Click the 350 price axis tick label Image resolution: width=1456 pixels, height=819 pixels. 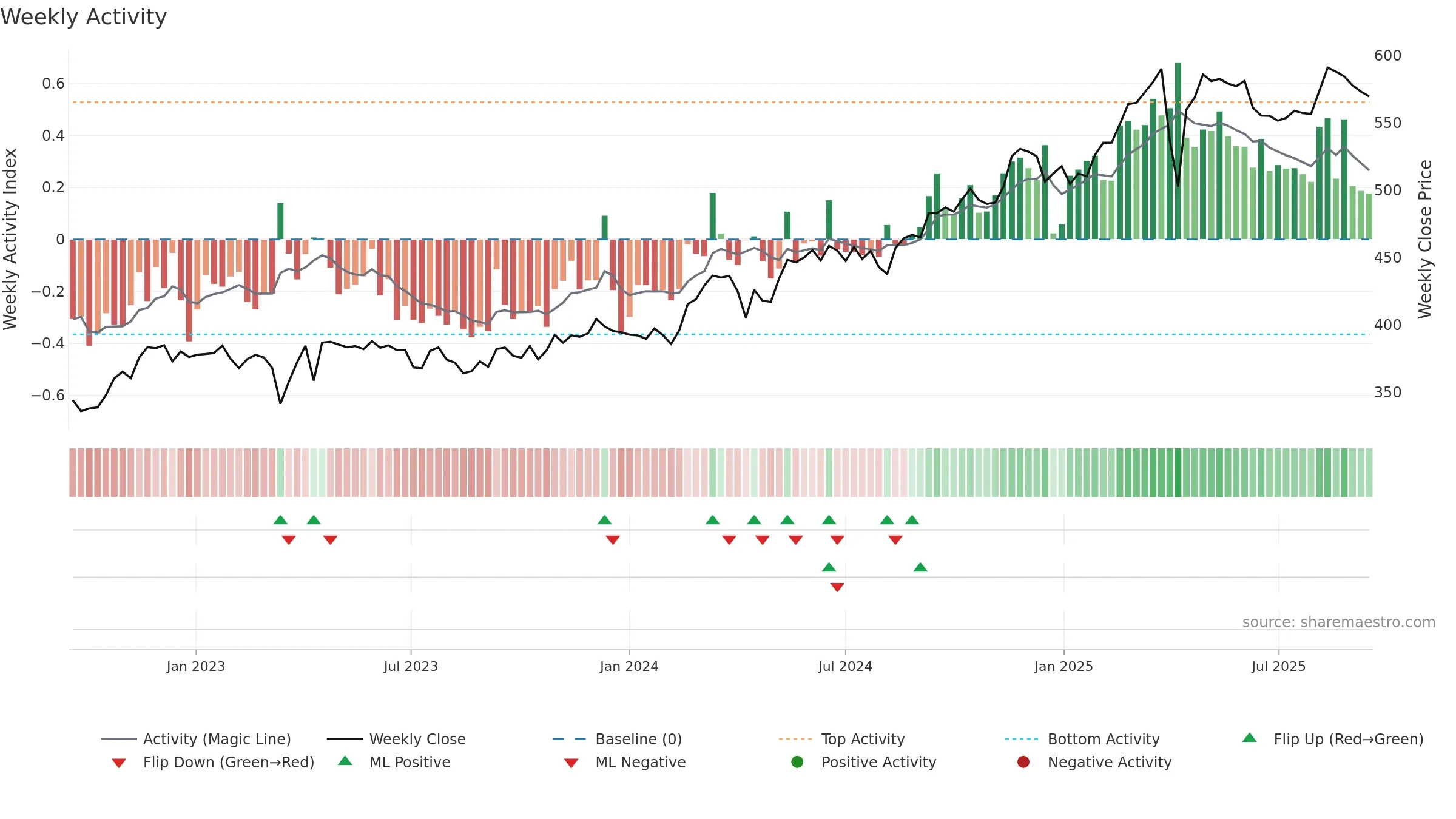click(1387, 393)
